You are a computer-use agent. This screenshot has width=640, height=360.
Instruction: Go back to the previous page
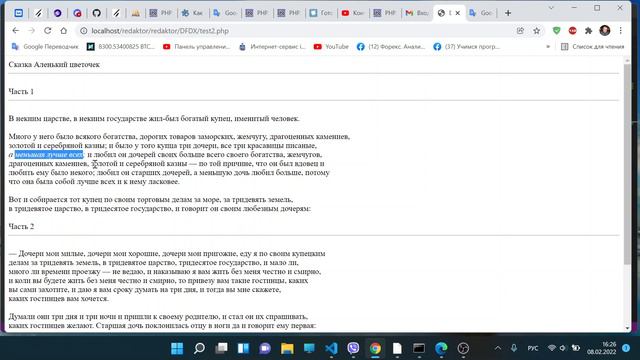(x=16, y=31)
